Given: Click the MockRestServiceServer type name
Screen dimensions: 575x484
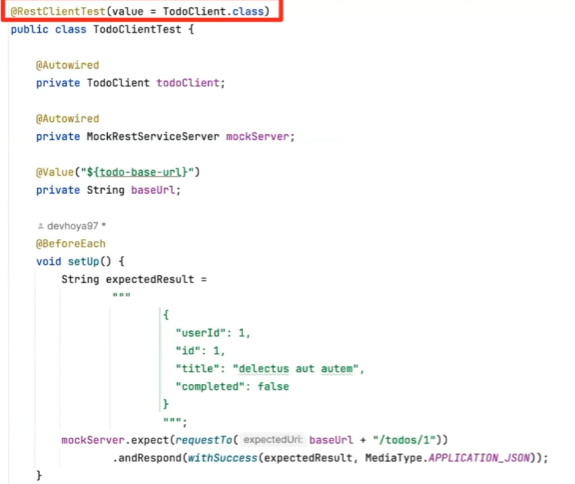Looking at the screenshot, I should click(153, 136).
